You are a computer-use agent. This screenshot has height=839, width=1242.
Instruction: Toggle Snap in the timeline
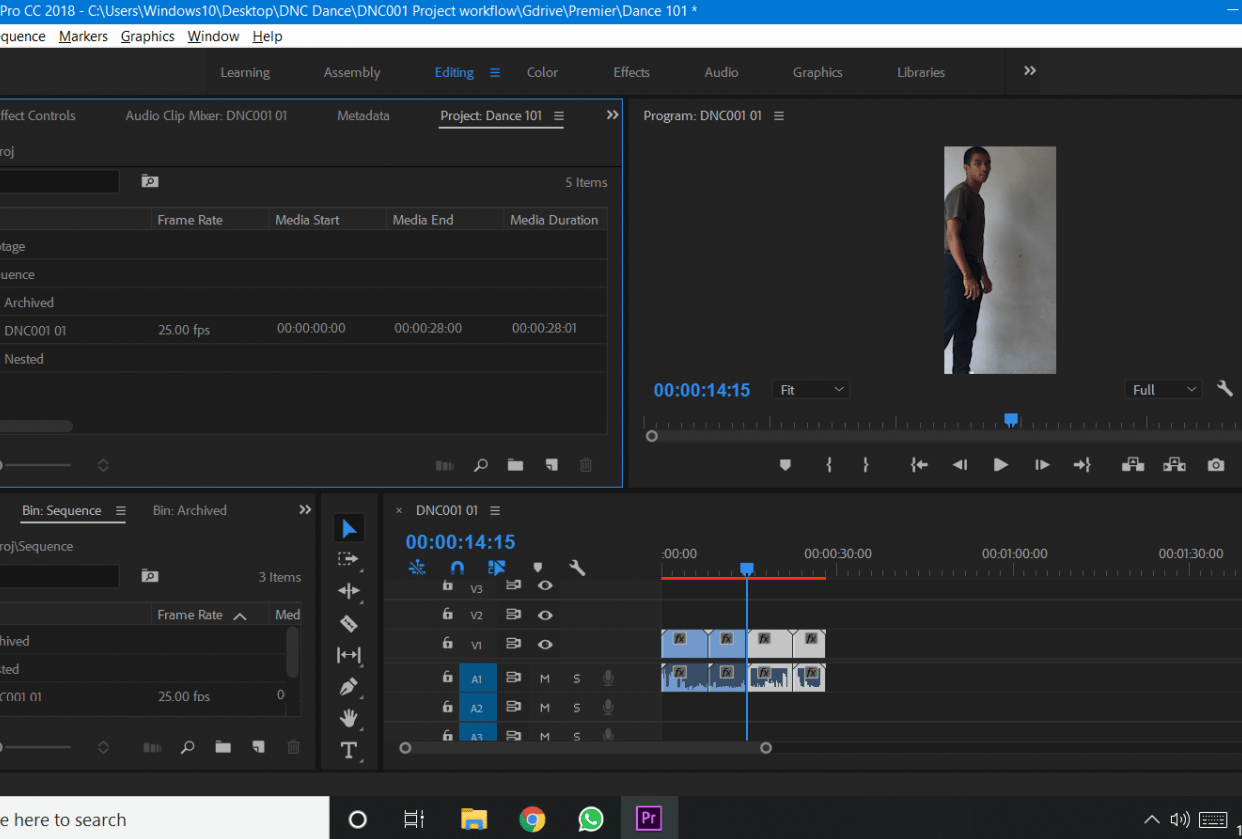coord(457,567)
